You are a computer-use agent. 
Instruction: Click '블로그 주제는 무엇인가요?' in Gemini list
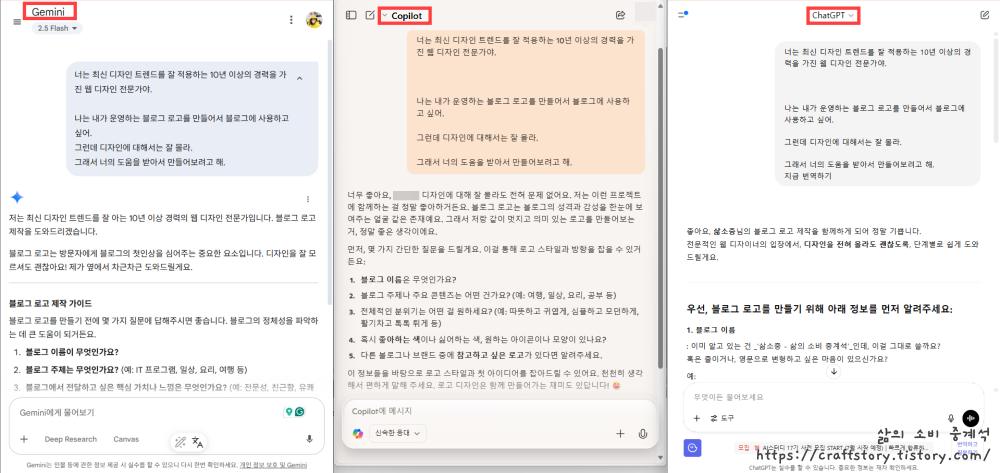click(72, 370)
